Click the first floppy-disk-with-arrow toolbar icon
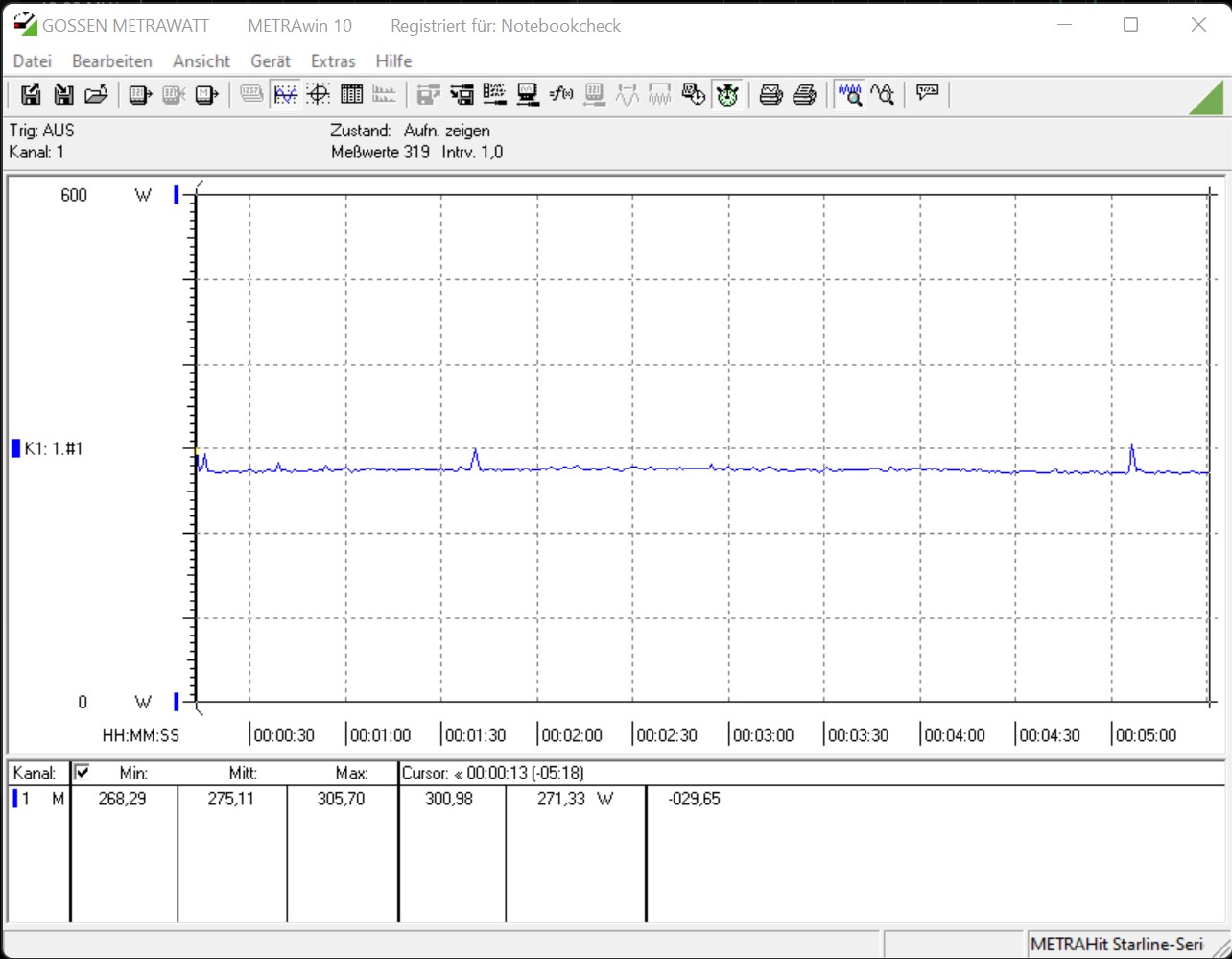 [31, 94]
